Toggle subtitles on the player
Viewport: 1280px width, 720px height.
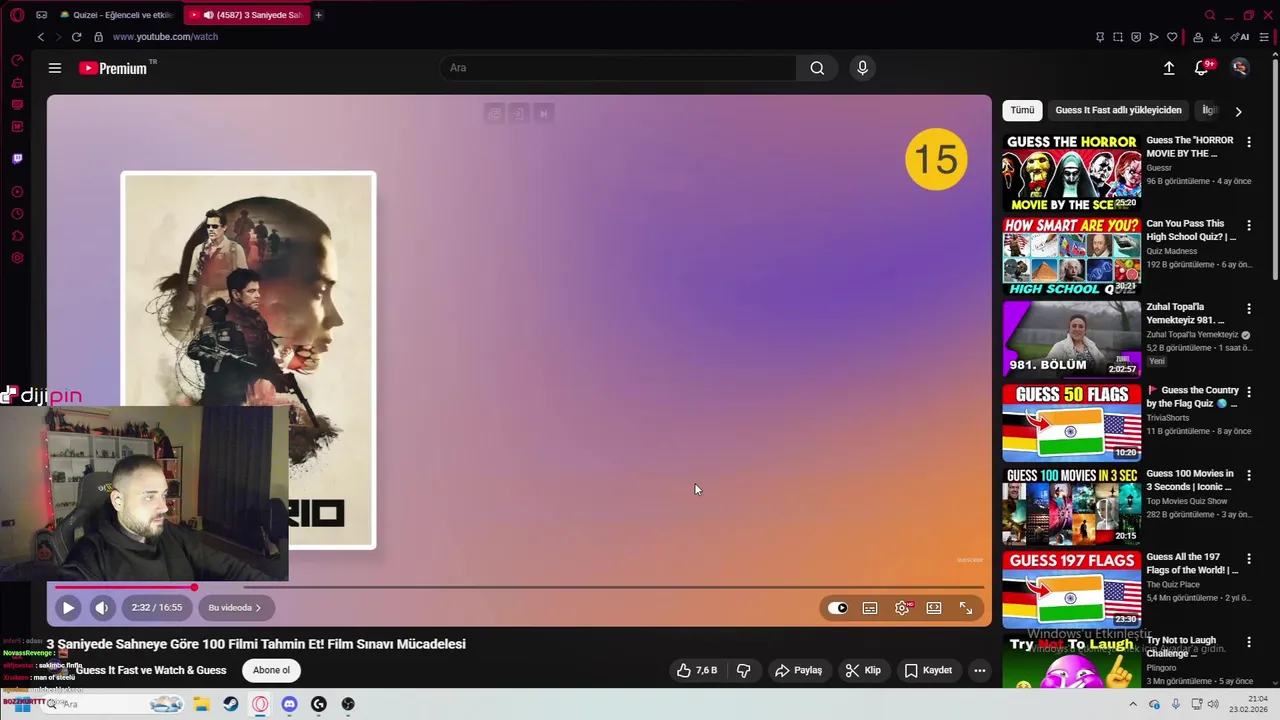tap(870, 608)
